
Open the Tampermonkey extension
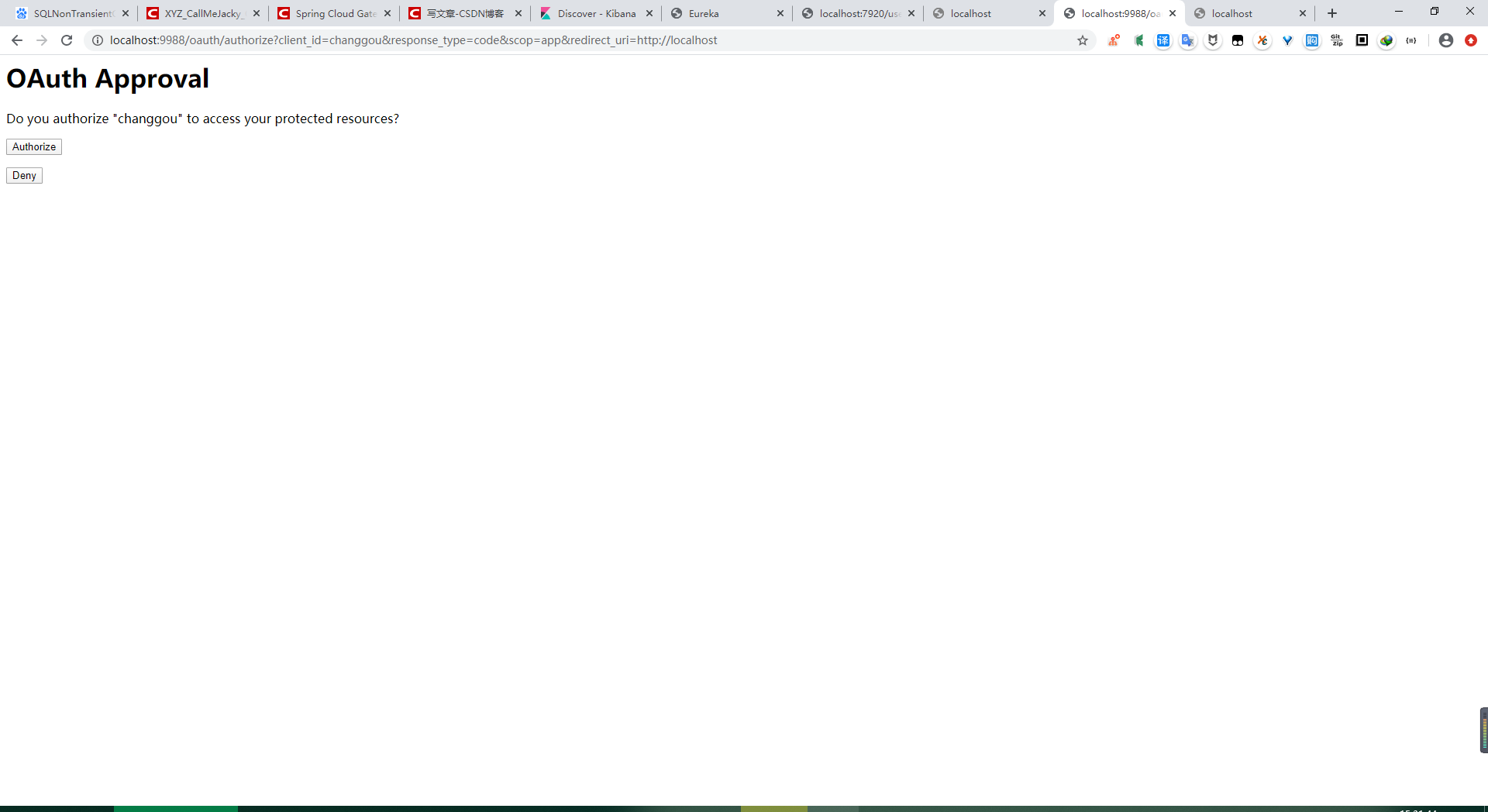pos(1238,40)
